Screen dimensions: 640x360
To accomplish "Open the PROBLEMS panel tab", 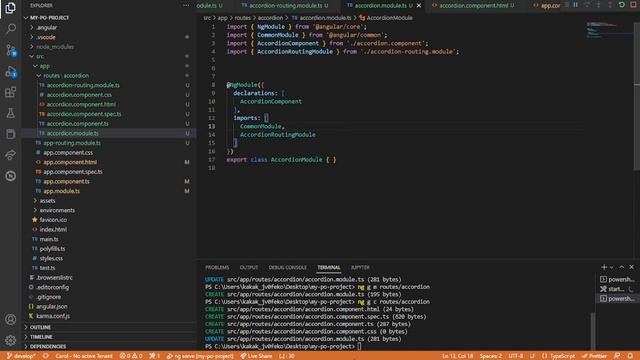I will (217, 267).
